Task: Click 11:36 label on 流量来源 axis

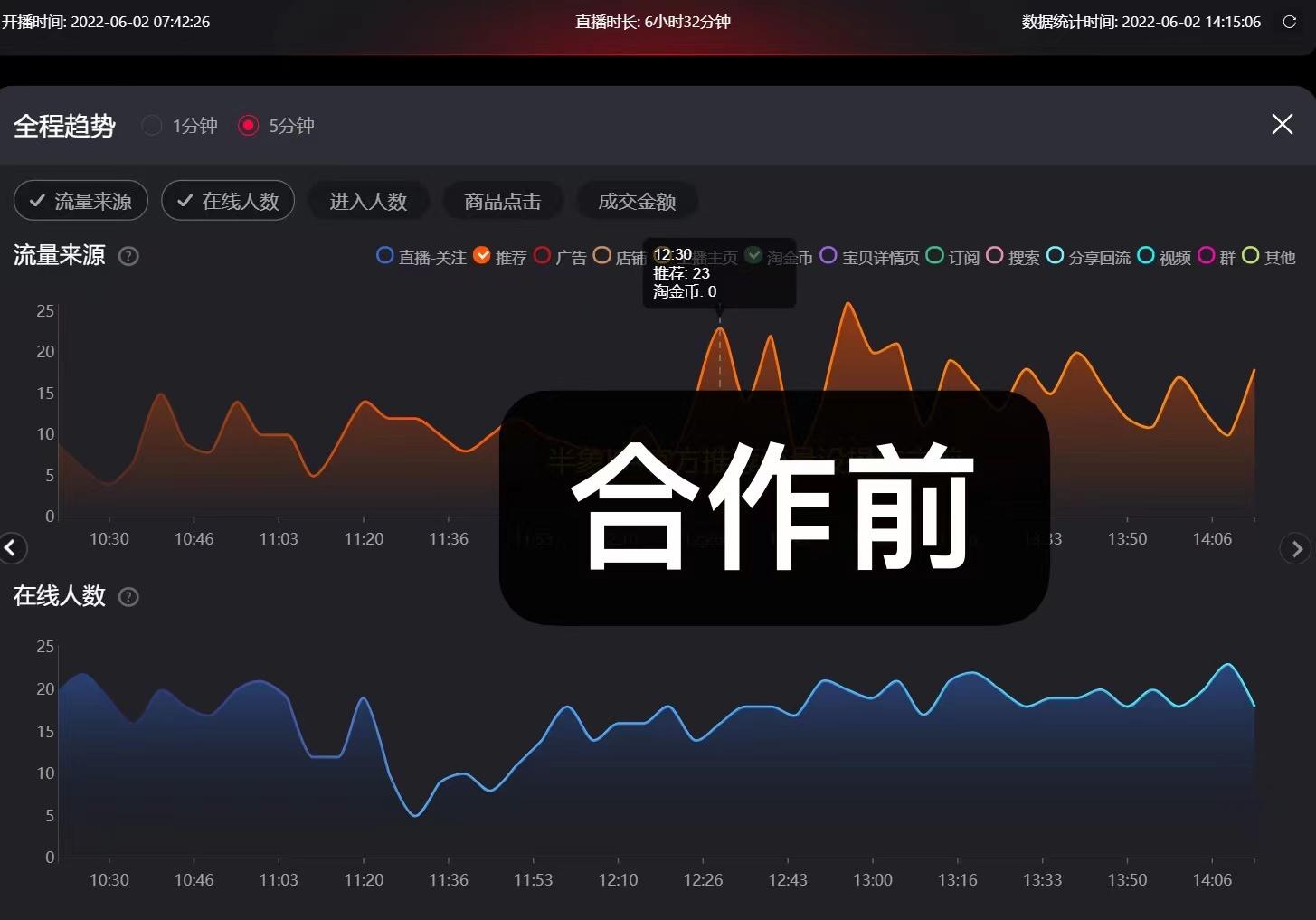Action: [449, 539]
